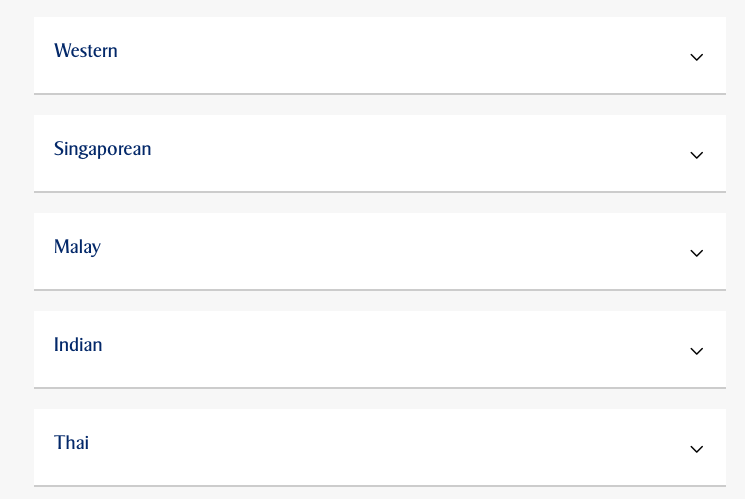Select the Western heading text
Viewport: 745px width, 499px height.
coord(86,50)
